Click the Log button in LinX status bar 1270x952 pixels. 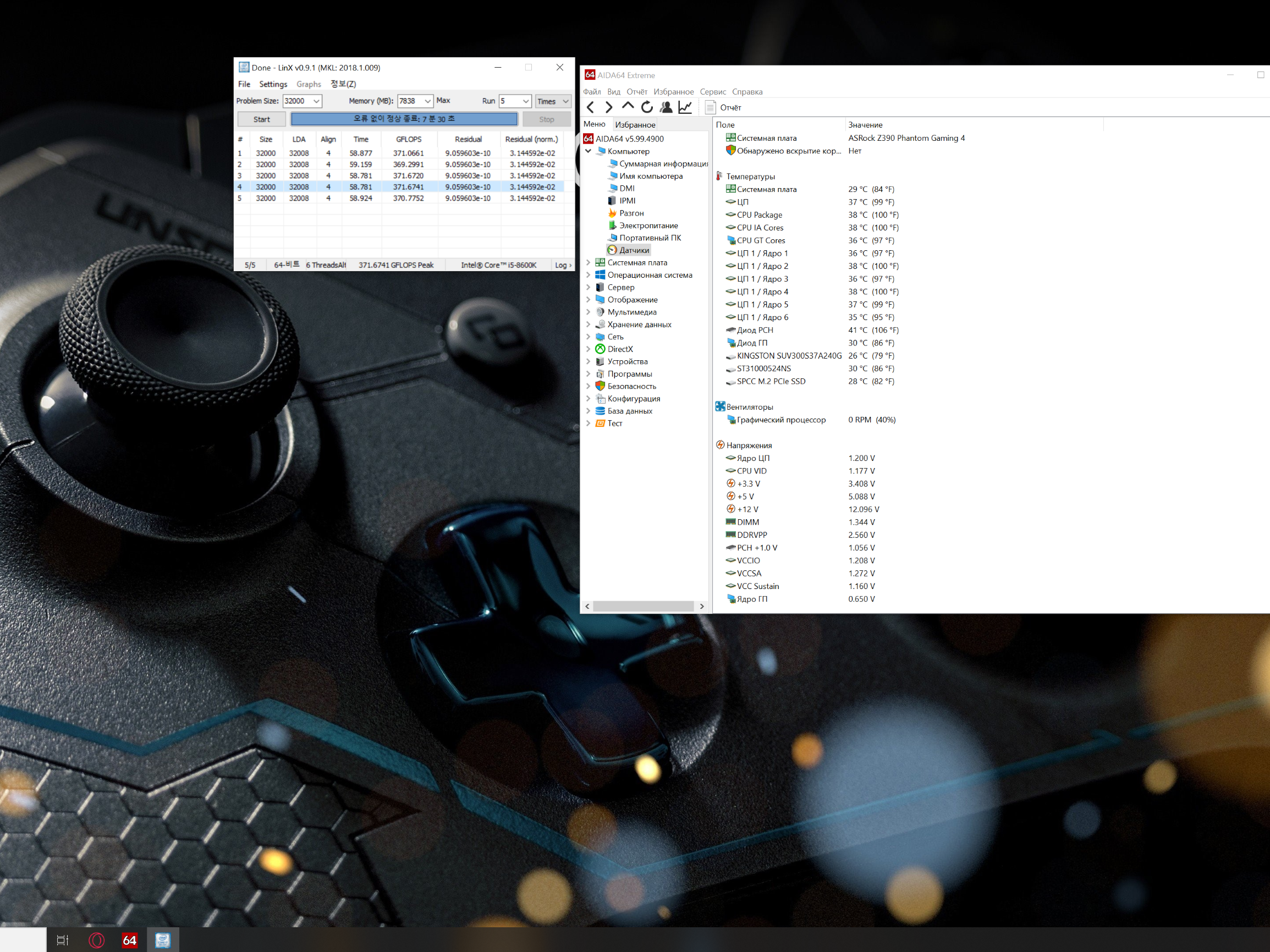tap(562, 265)
